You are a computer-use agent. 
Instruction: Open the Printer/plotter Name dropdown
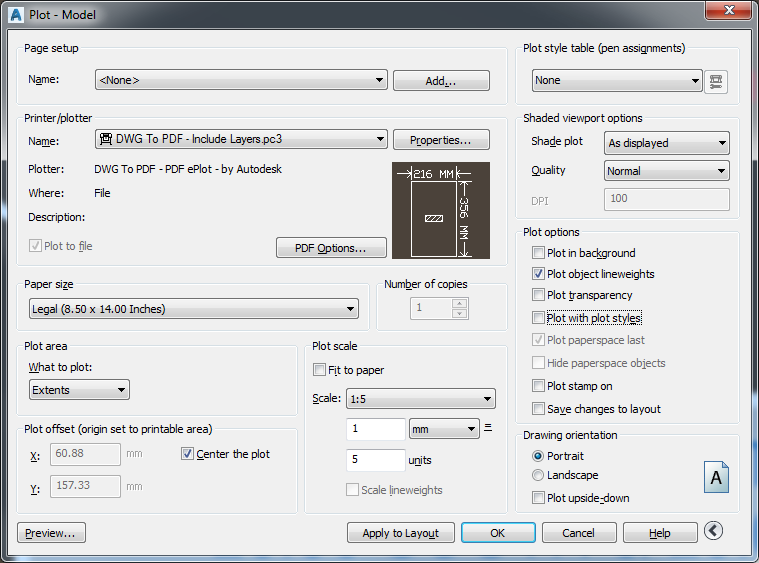(x=241, y=139)
